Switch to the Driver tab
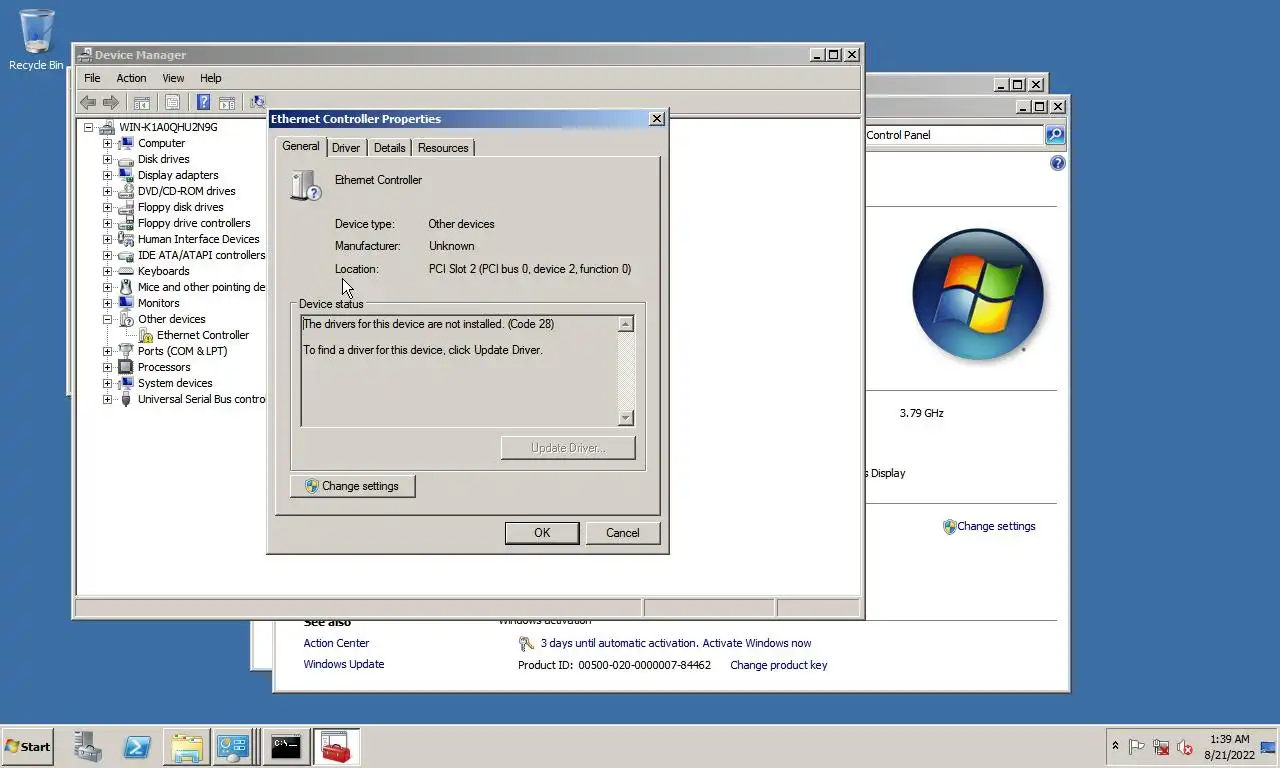 pos(346,148)
